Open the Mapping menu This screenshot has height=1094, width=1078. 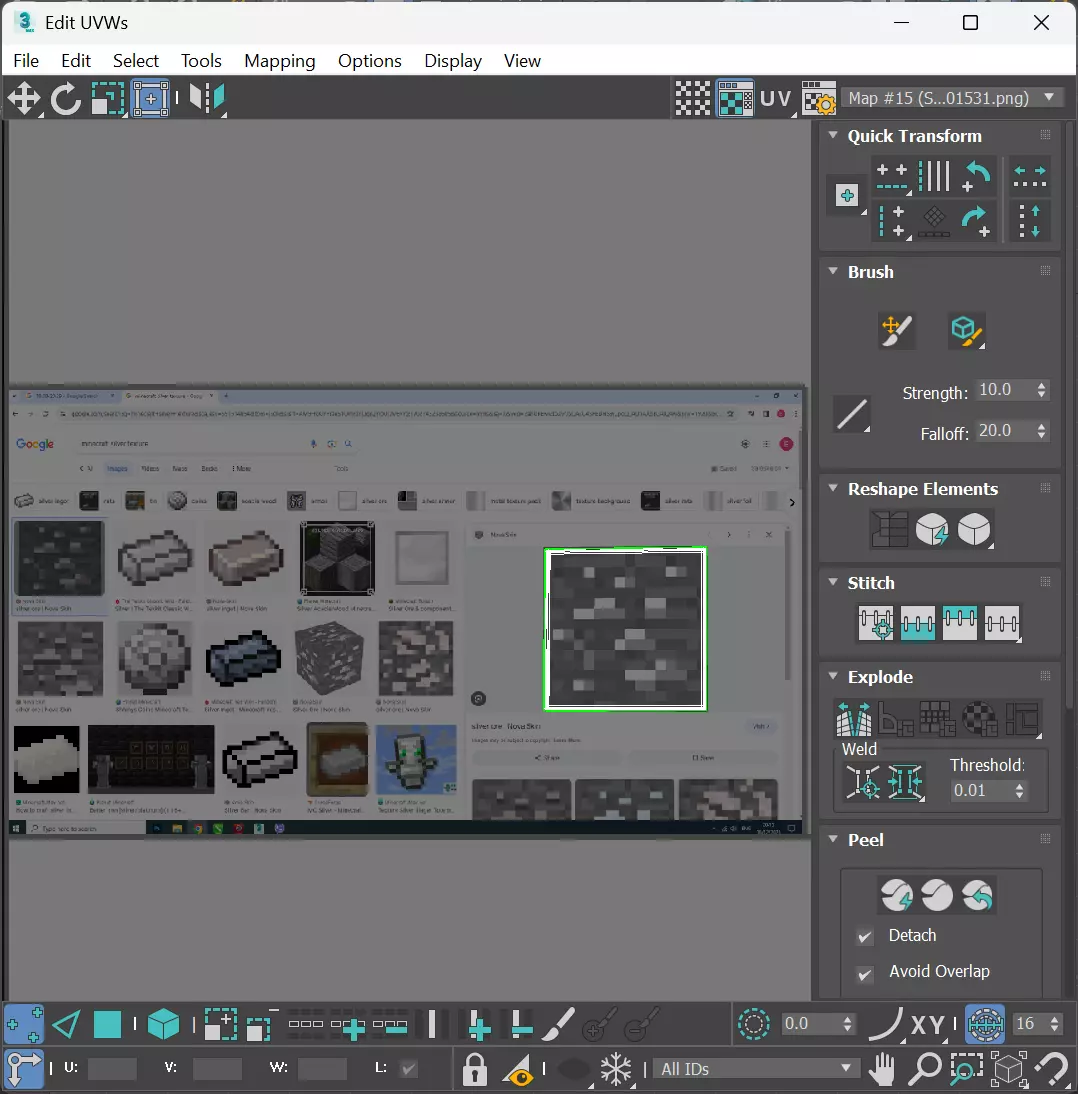click(279, 61)
